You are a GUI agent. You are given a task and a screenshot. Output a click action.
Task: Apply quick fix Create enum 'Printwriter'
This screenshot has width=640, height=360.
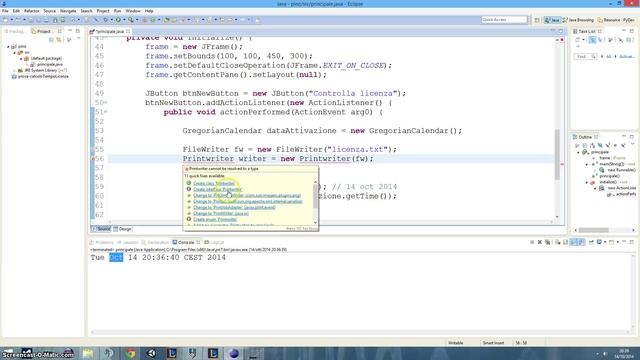coord(215,220)
